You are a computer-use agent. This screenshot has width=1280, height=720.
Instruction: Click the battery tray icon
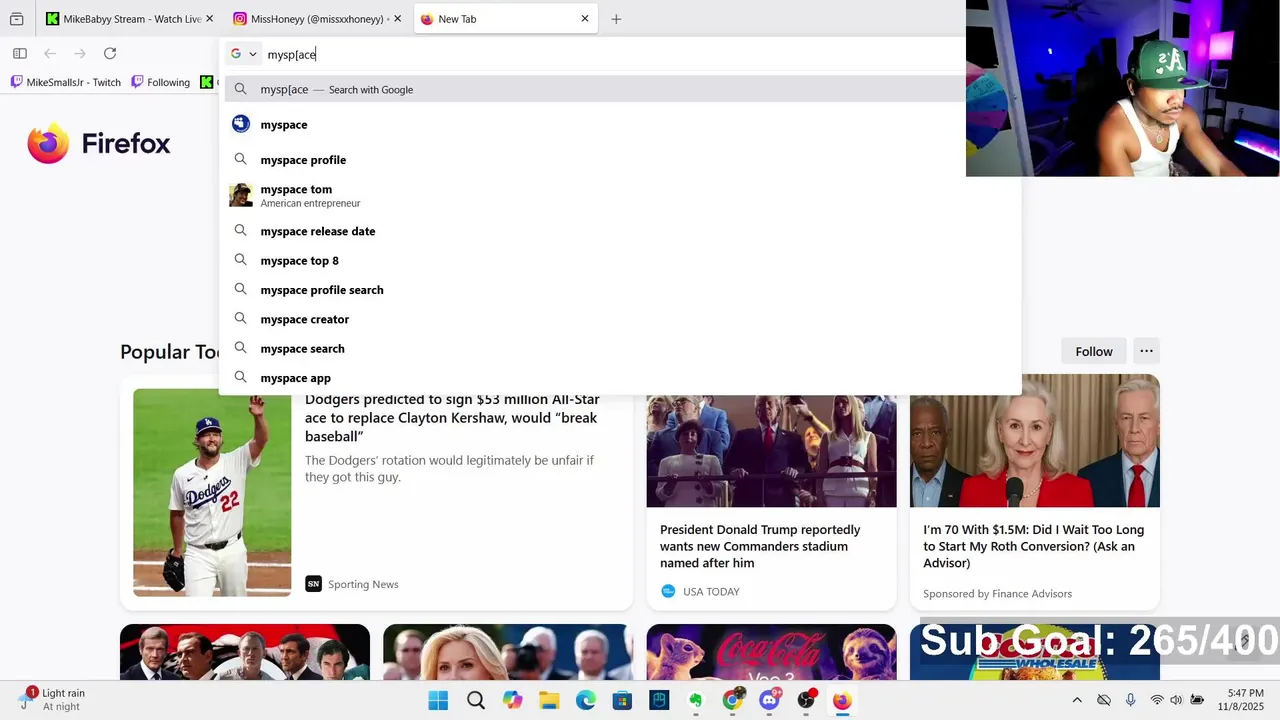pyautogui.click(x=1197, y=700)
